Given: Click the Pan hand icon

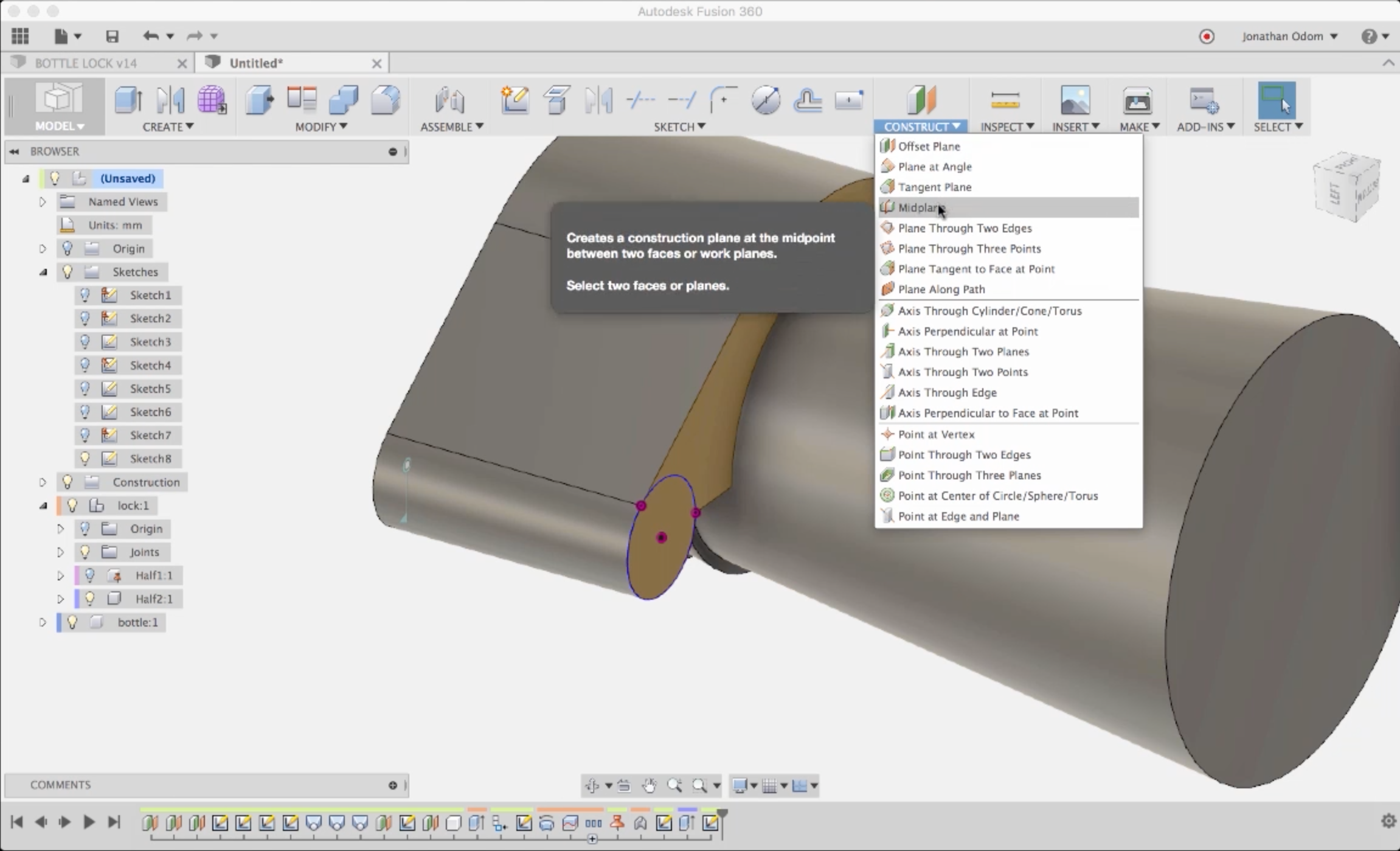Looking at the screenshot, I should (x=650, y=786).
